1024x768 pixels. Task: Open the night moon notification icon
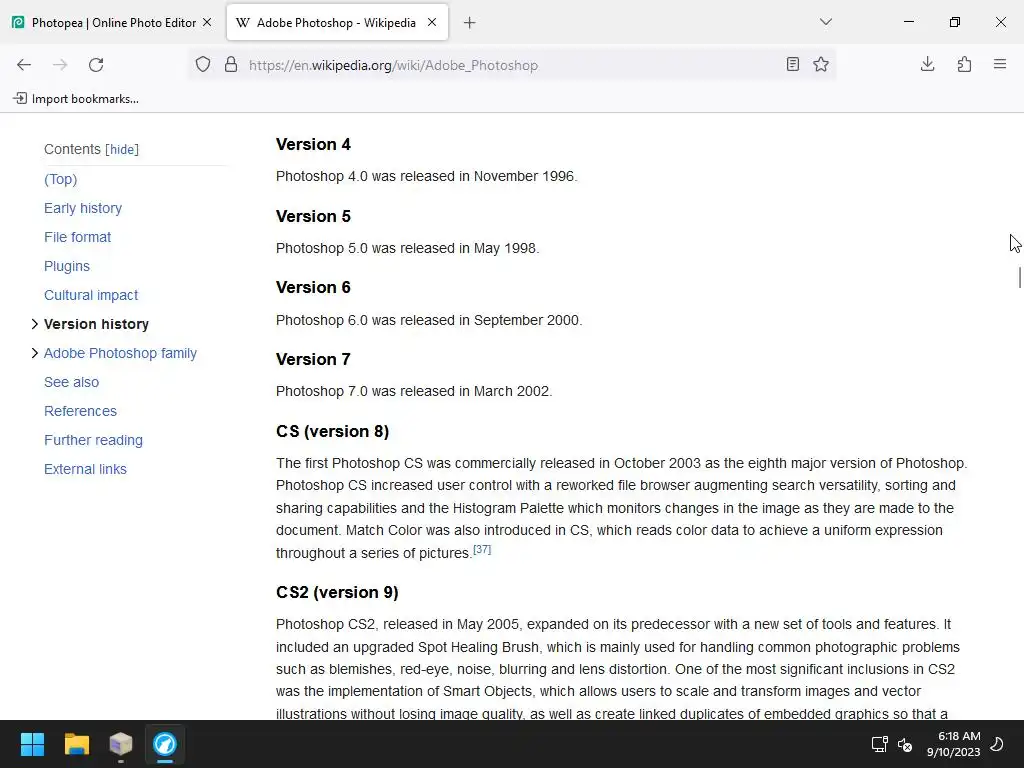997,744
